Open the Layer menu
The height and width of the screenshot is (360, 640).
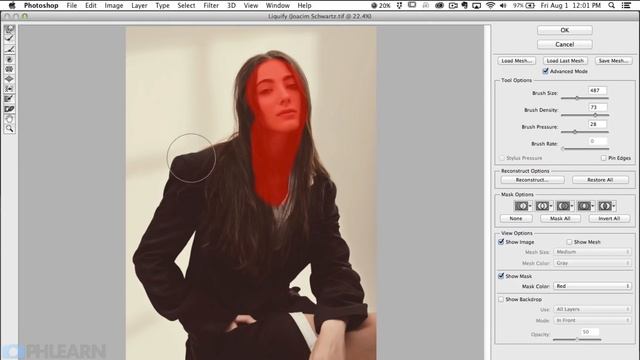click(x=139, y=5)
